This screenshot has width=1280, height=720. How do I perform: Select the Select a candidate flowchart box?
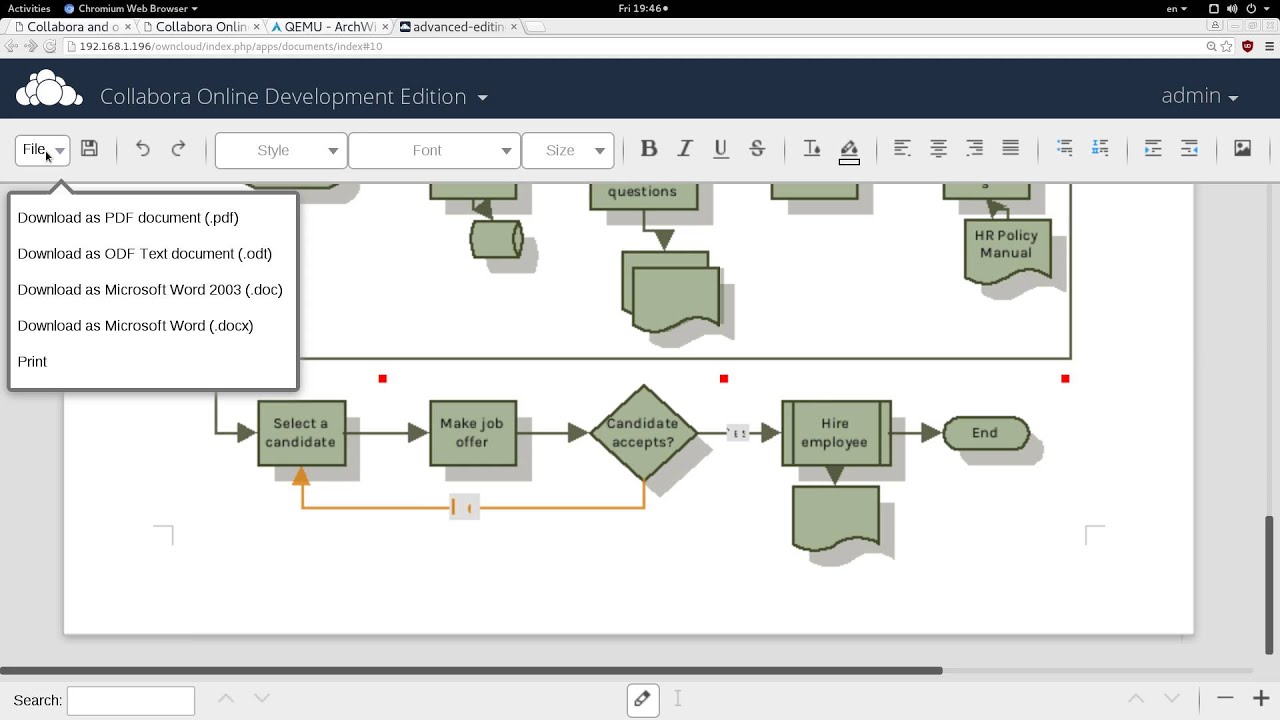coord(301,433)
